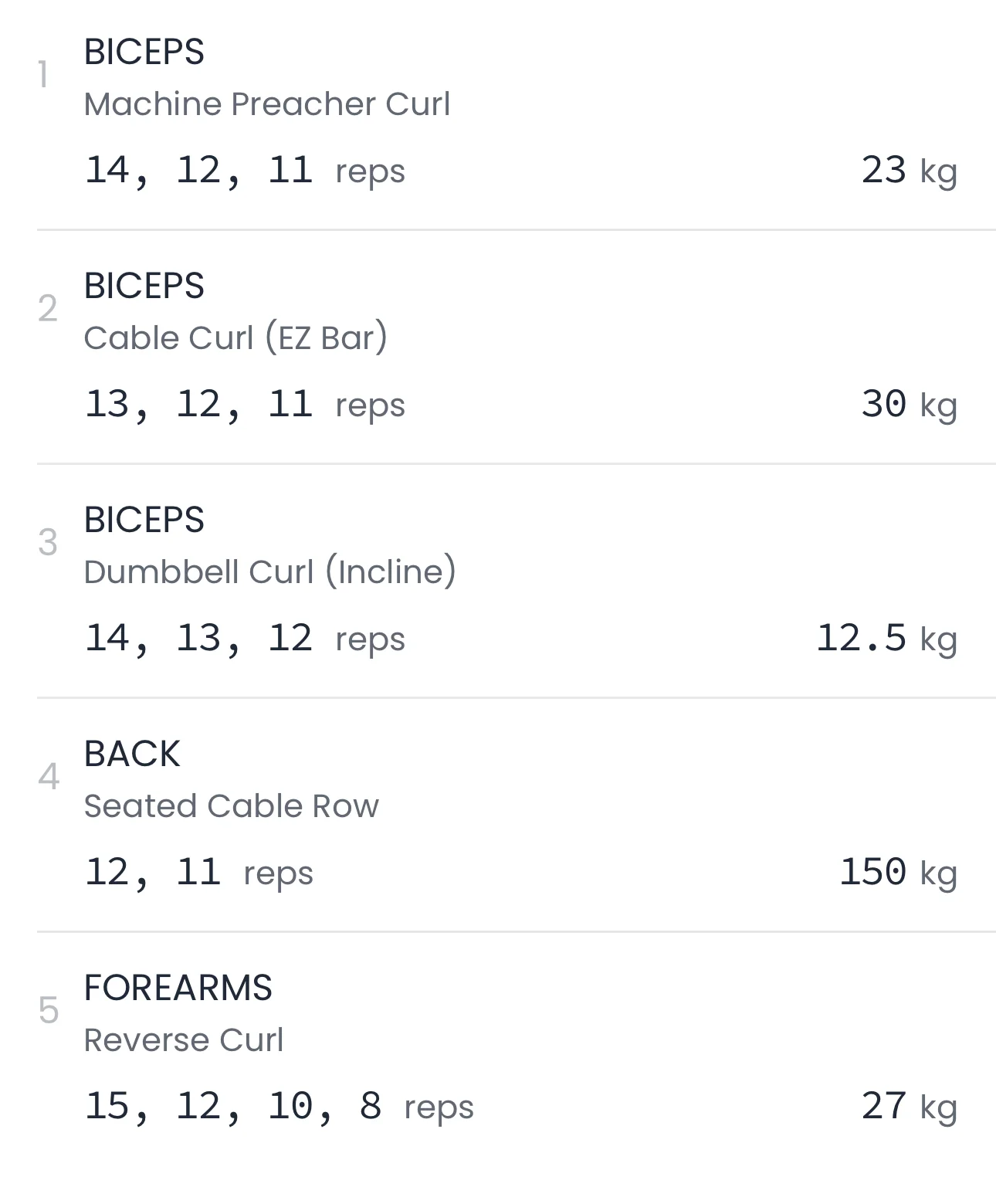Select the 13, 12, 11 reps text
The image size is (996, 1204).
coord(244,405)
